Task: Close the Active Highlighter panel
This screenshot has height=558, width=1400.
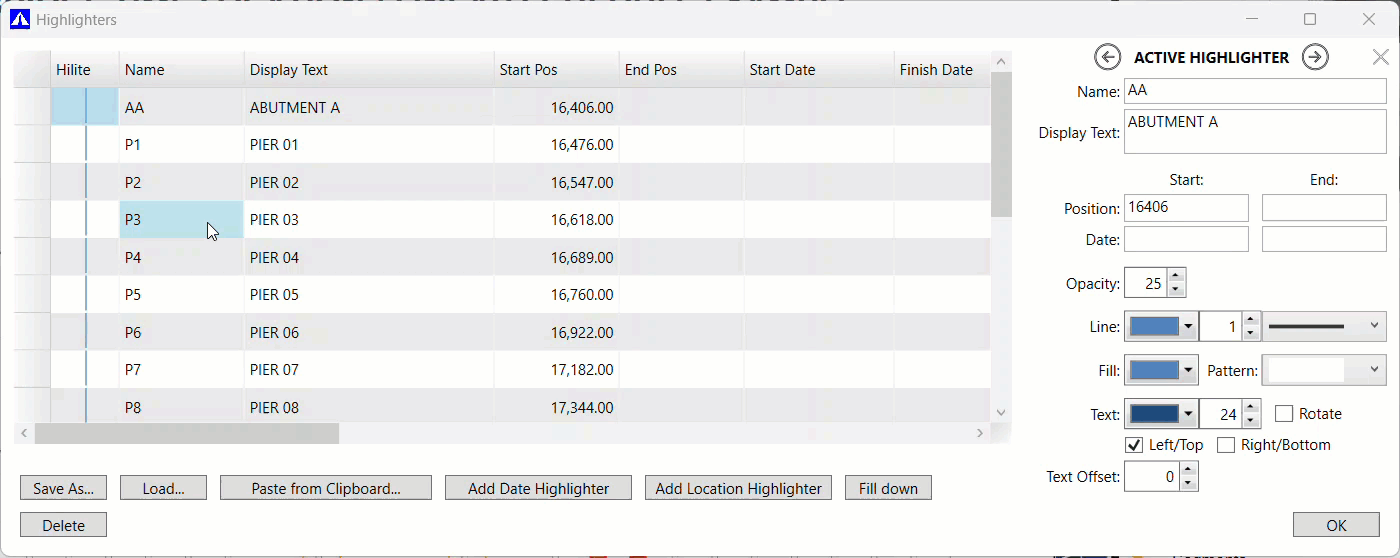Action: tap(1380, 57)
